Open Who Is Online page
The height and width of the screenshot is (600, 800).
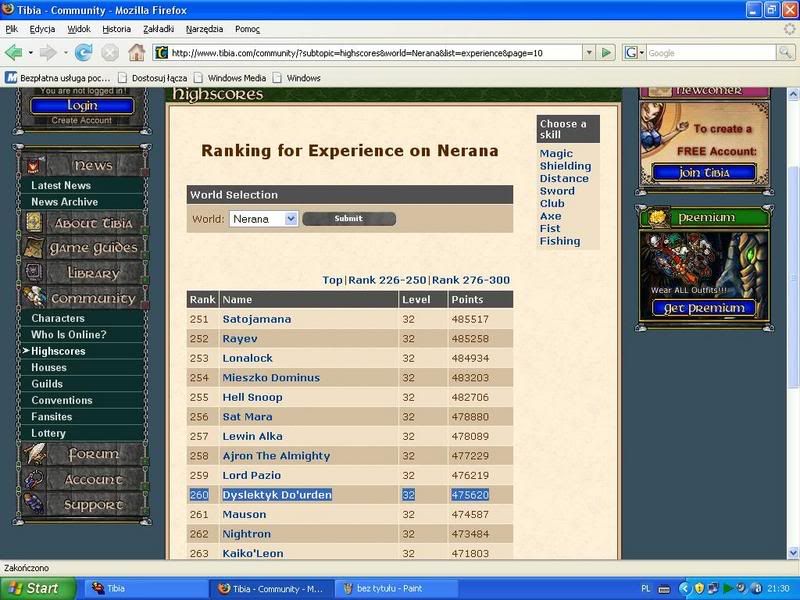click(x=68, y=334)
